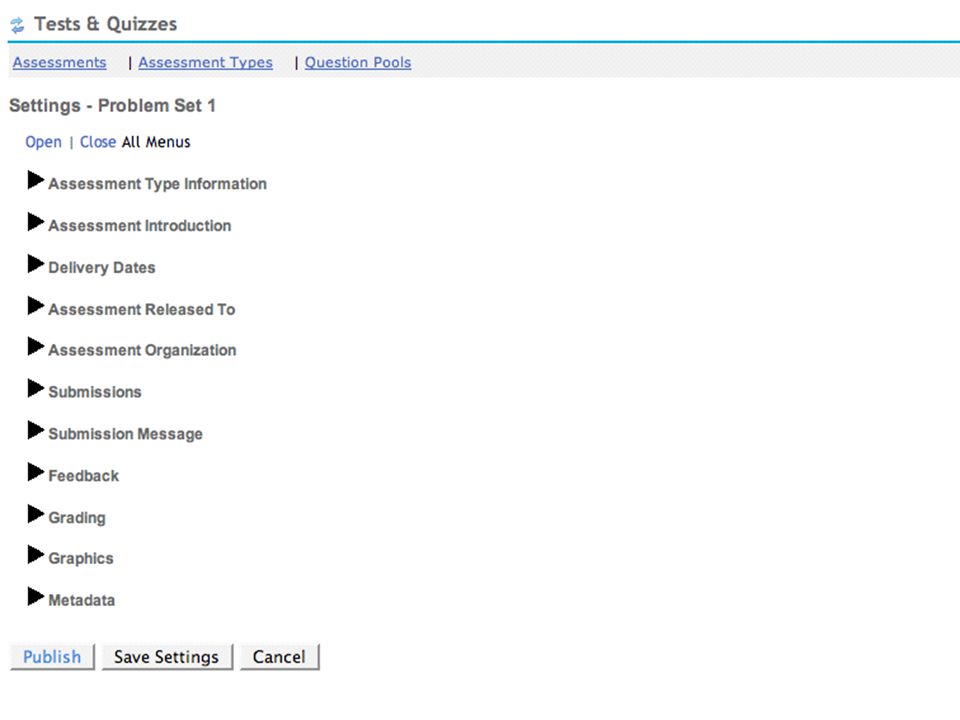Click the Tests & Quizzes title
Viewport: 960px width, 720px height.
tap(105, 24)
